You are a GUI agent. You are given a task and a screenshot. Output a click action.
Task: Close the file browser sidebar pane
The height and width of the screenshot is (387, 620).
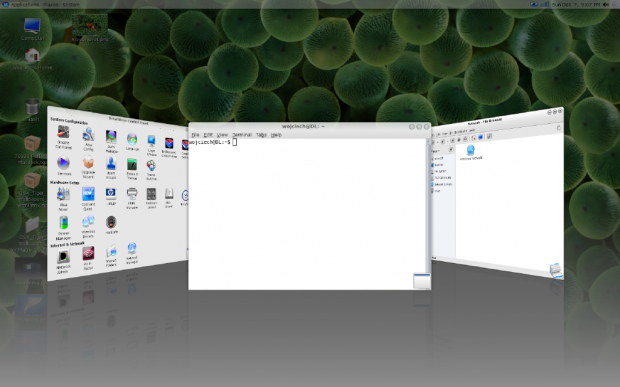(x=451, y=149)
